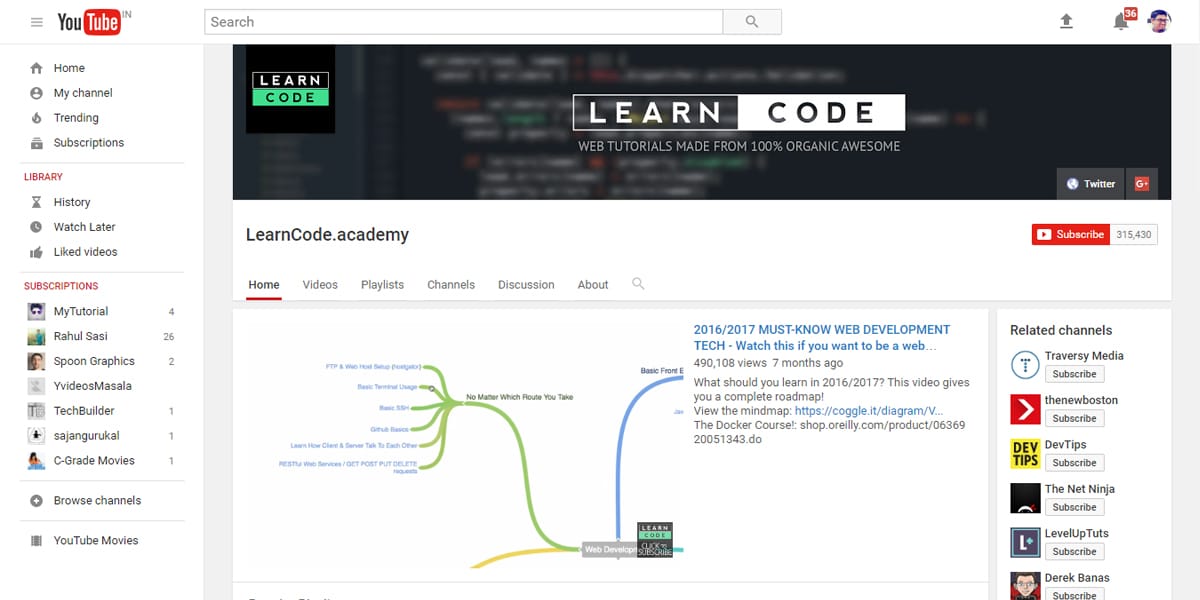Subscribe to Traversy Media

1074,374
